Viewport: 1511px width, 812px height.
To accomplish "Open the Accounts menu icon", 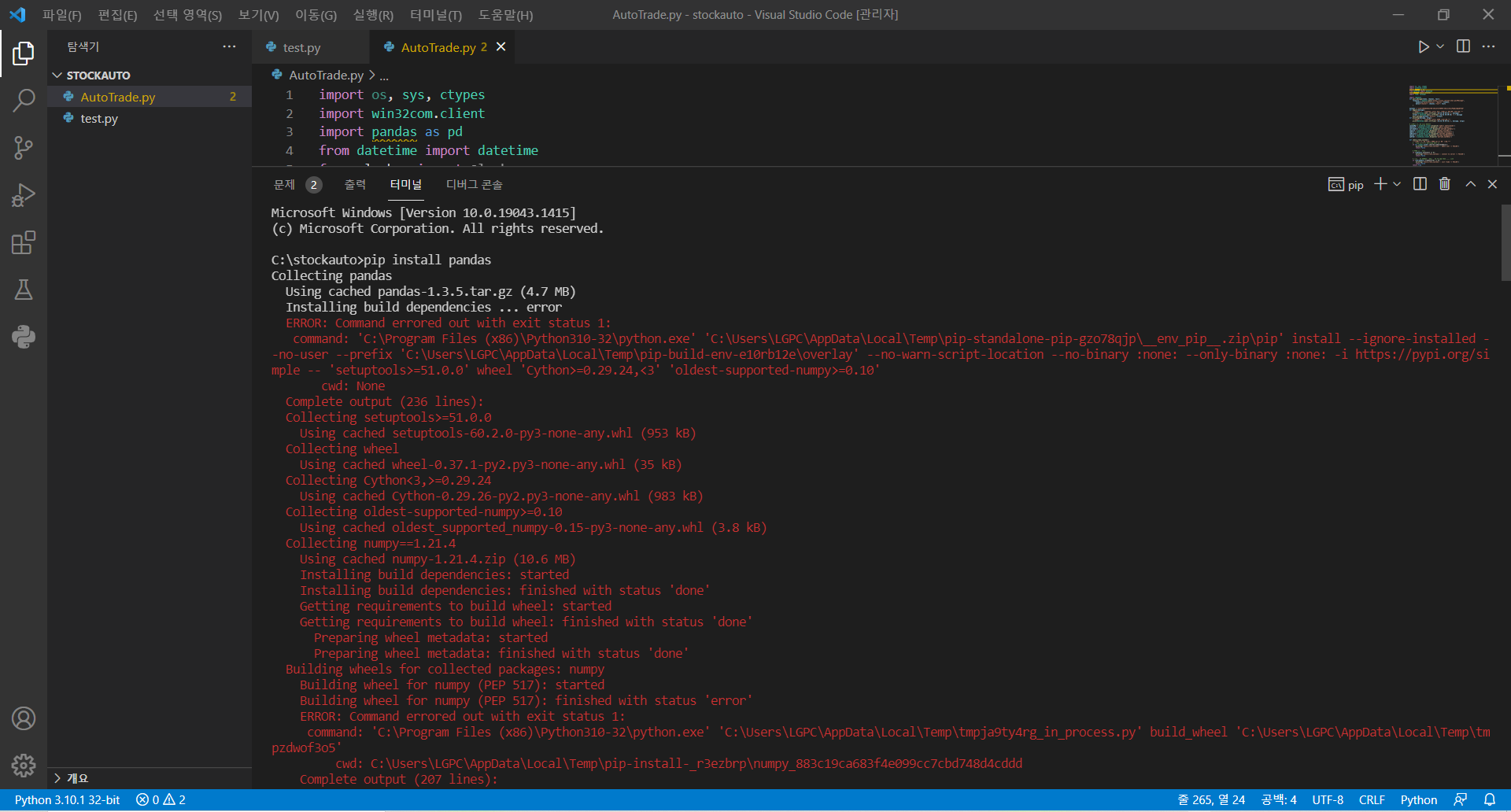I will [x=24, y=718].
